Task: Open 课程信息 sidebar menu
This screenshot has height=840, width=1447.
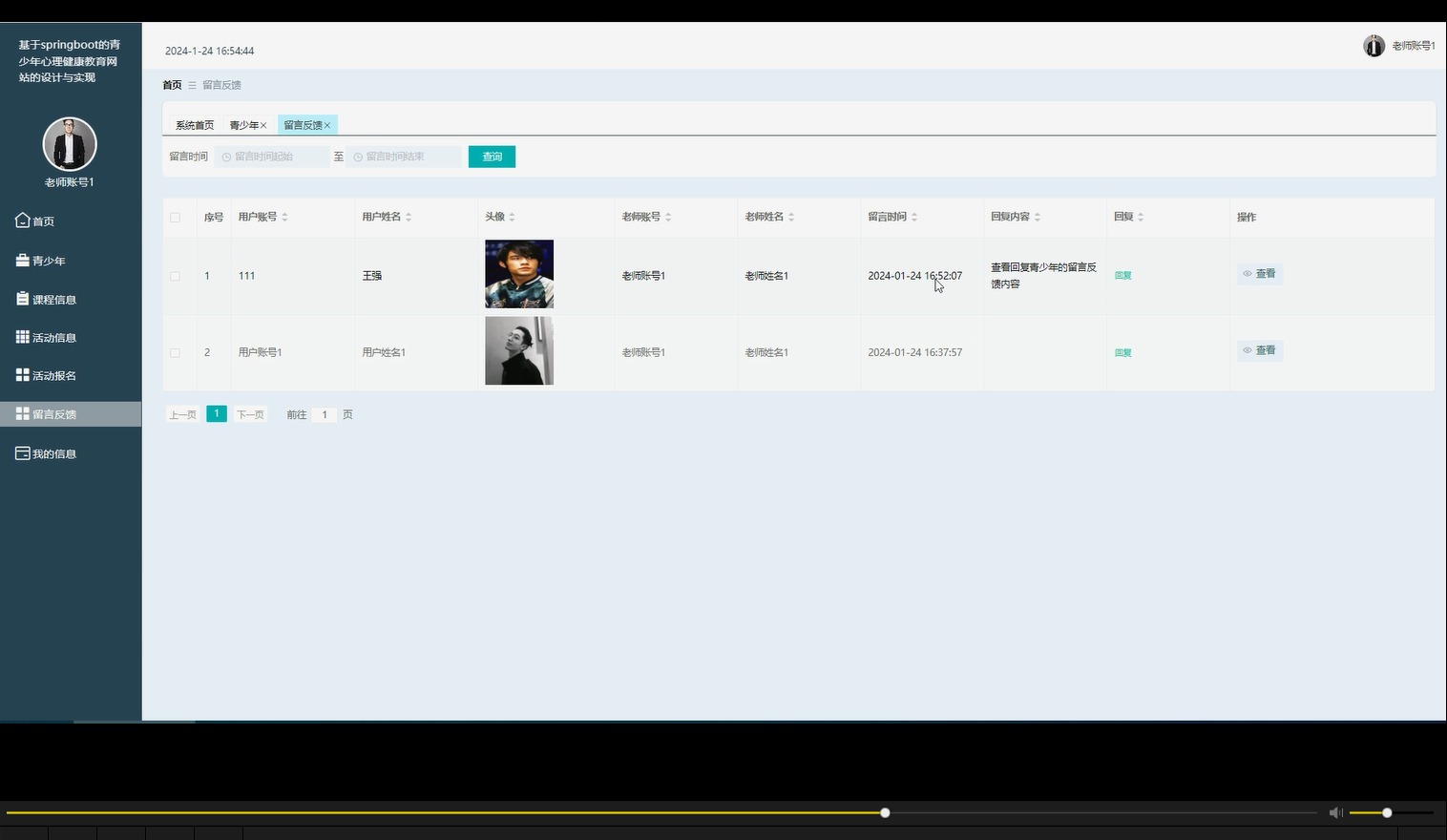Action: (x=71, y=299)
